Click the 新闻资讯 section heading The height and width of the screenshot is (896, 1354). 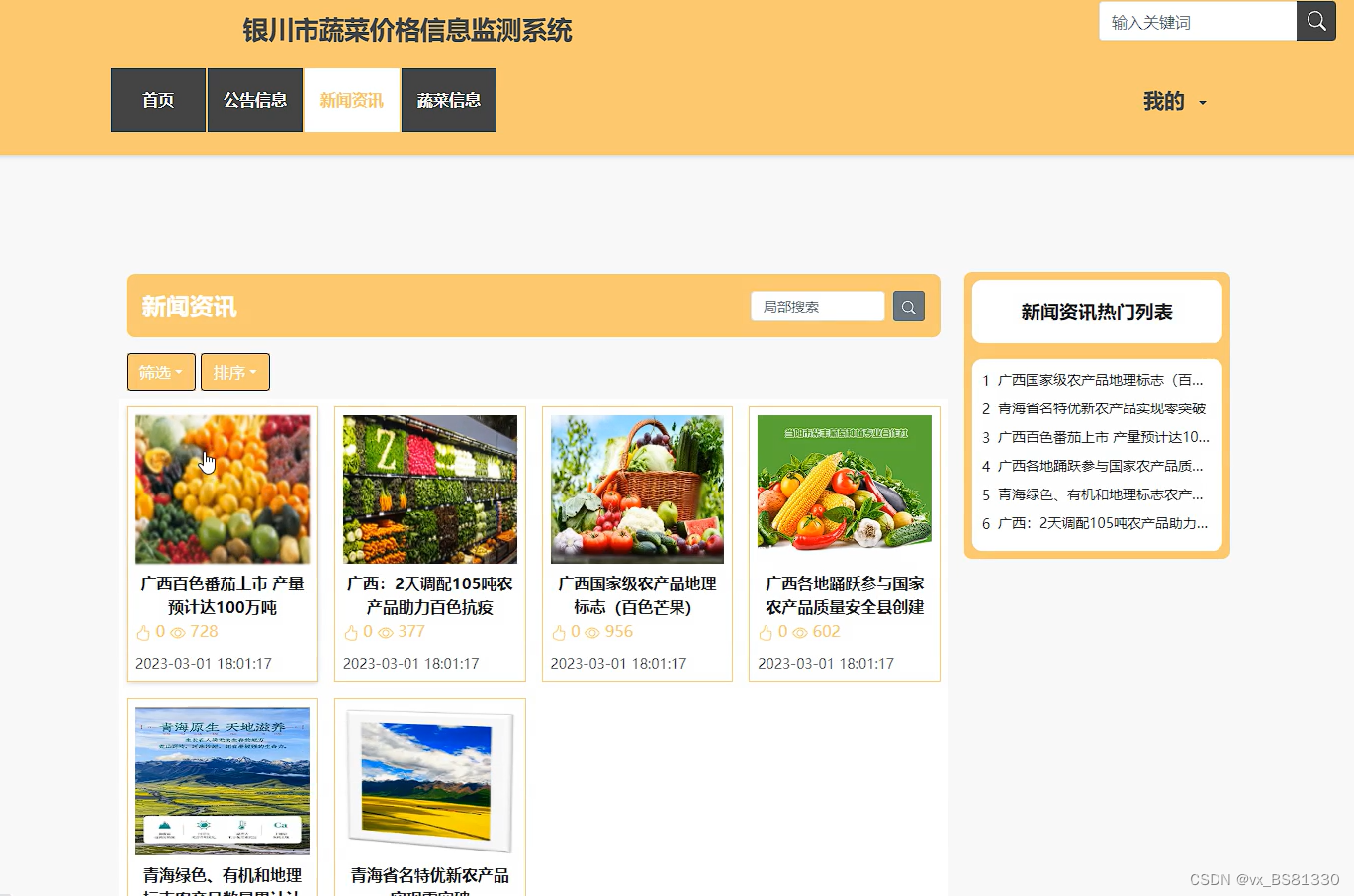189,307
